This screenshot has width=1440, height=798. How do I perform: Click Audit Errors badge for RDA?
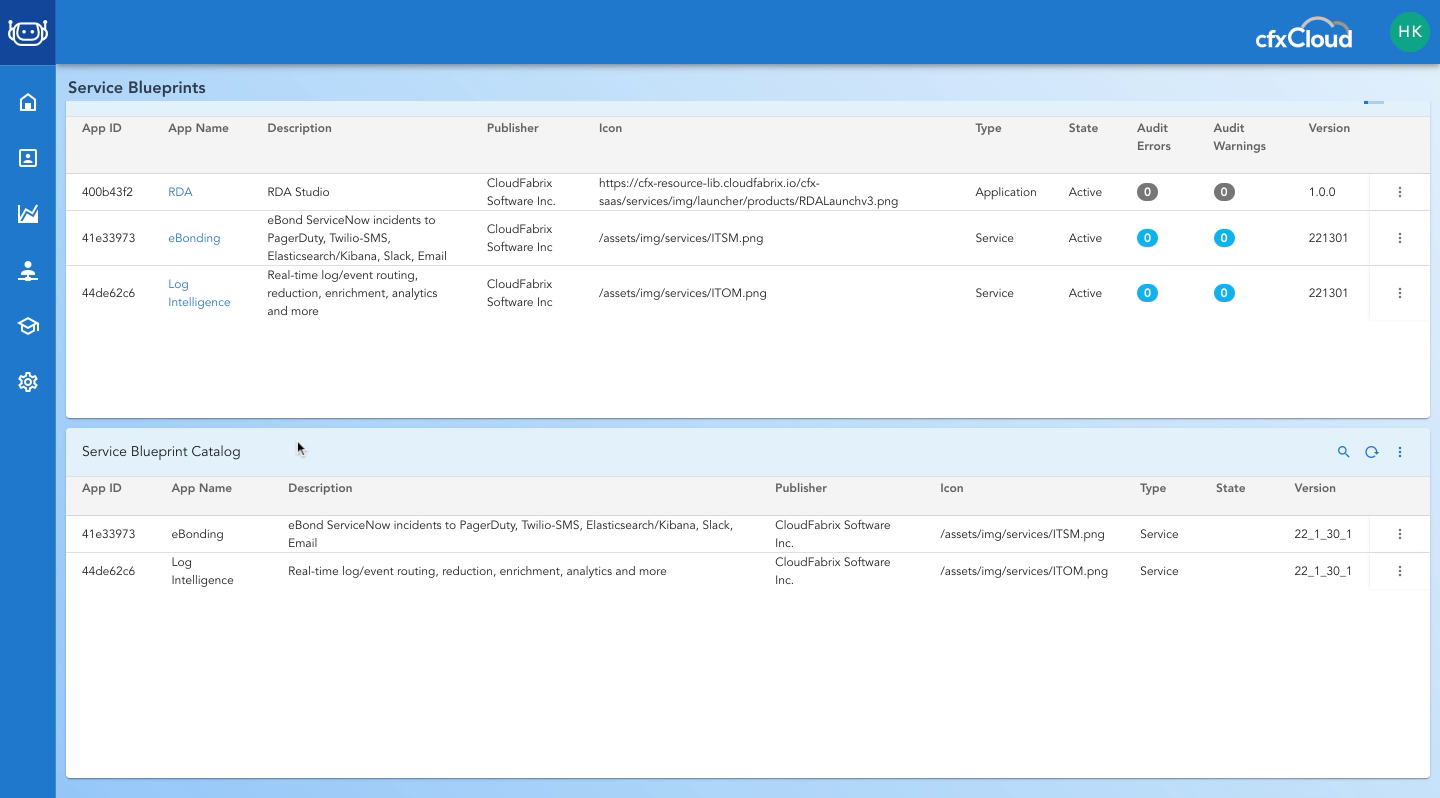tap(1147, 192)
